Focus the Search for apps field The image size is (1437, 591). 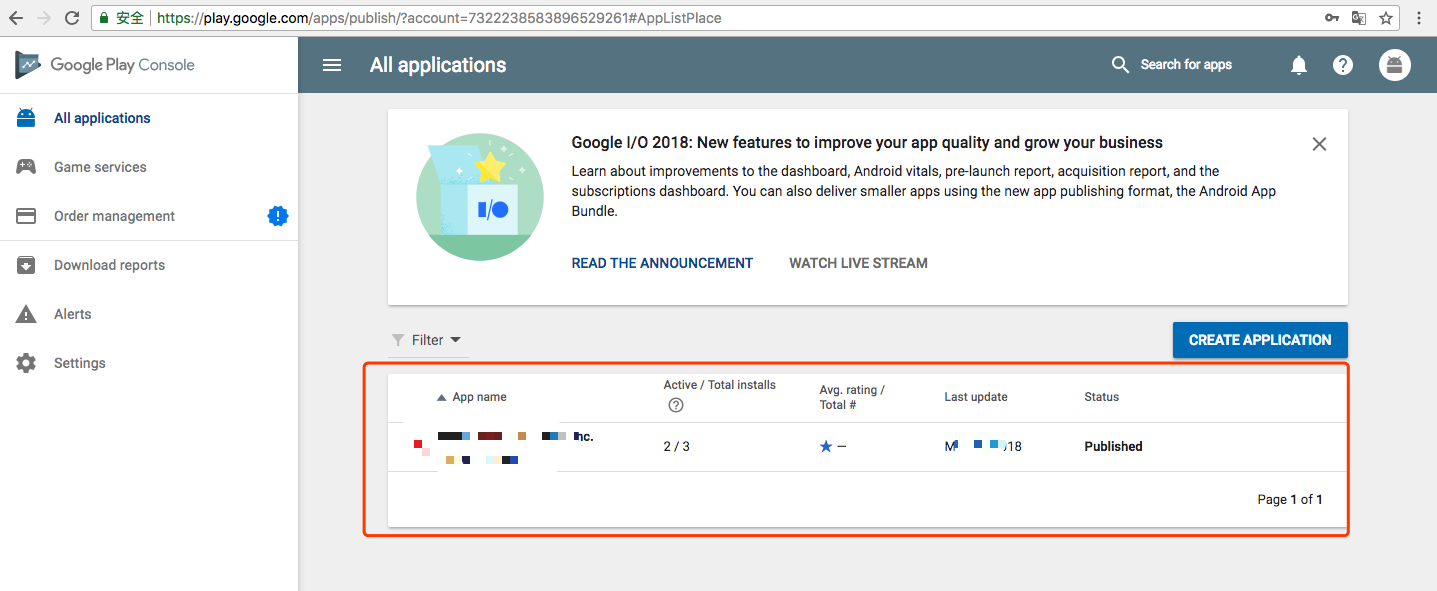pyautogui.click(x=1186, y=65)
